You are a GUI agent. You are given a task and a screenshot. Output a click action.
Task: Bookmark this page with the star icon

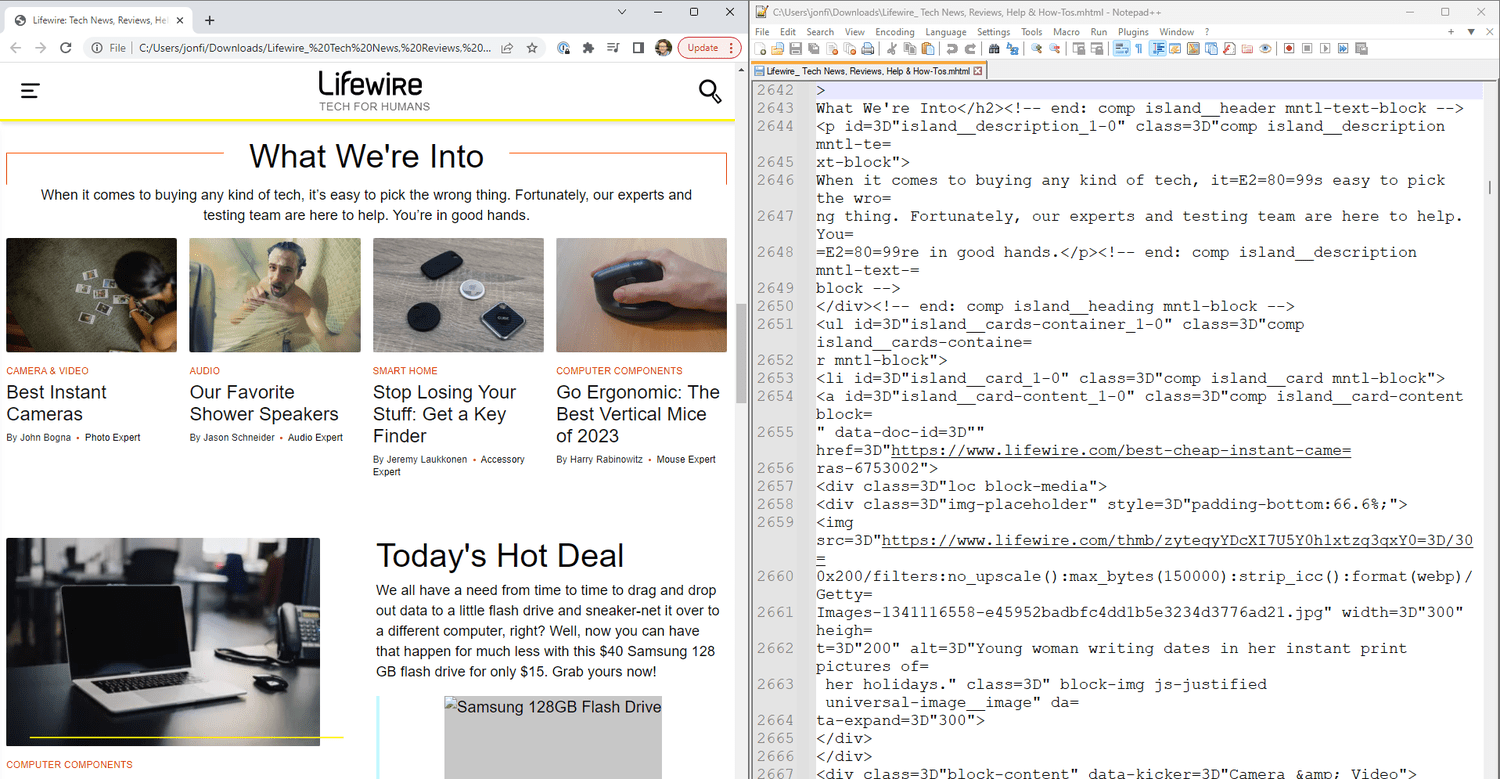pyautogui.click(x=532, y=47)
